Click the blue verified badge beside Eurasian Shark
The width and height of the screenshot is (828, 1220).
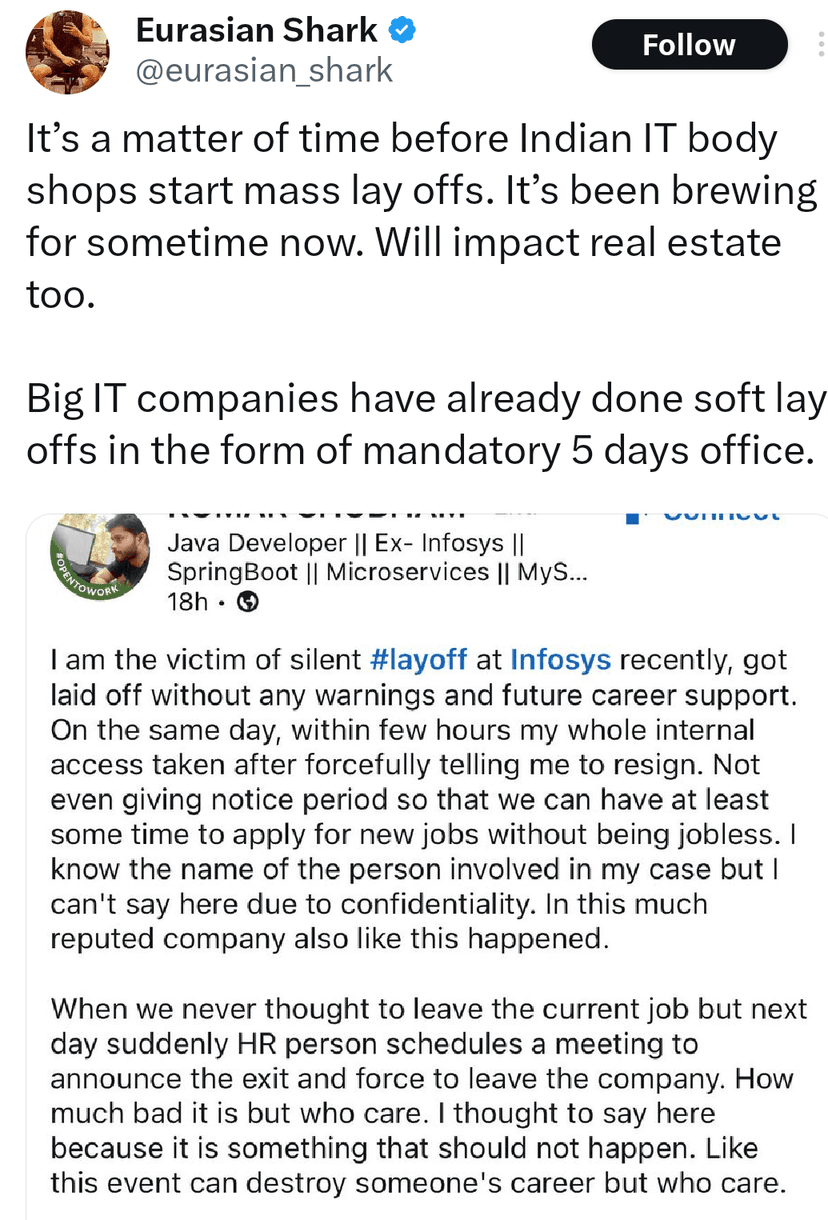[402, 31]
